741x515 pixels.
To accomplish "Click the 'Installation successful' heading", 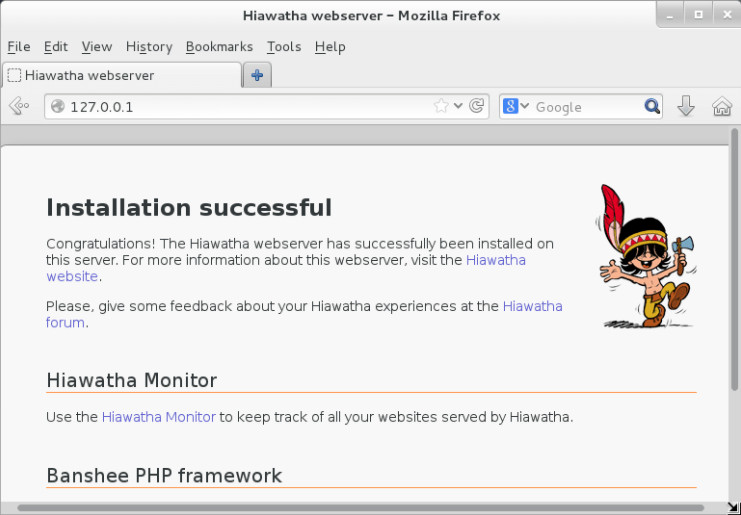I will point(189,207).
